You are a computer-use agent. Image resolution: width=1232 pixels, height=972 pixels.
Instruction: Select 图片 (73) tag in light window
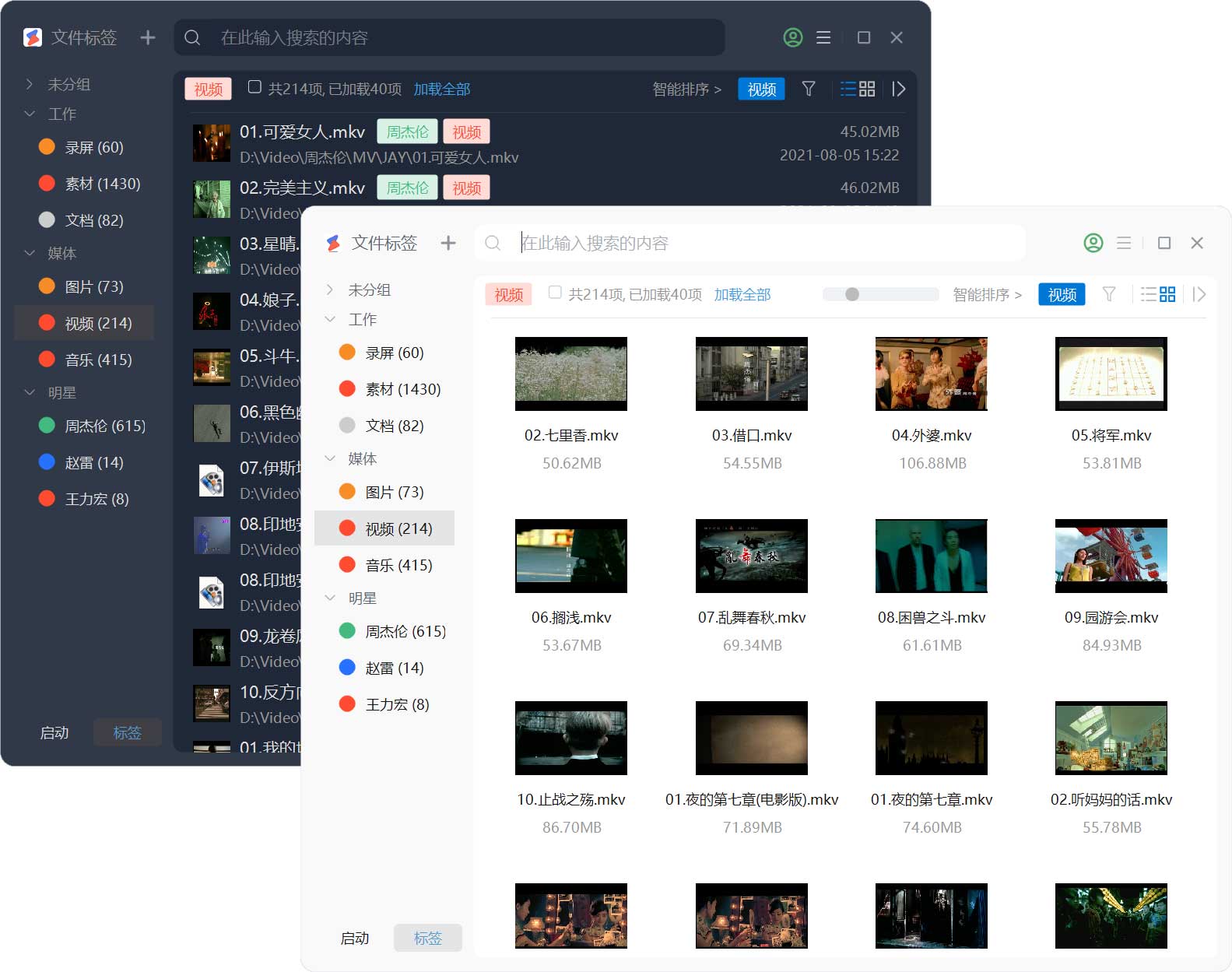tap(384, 492)
